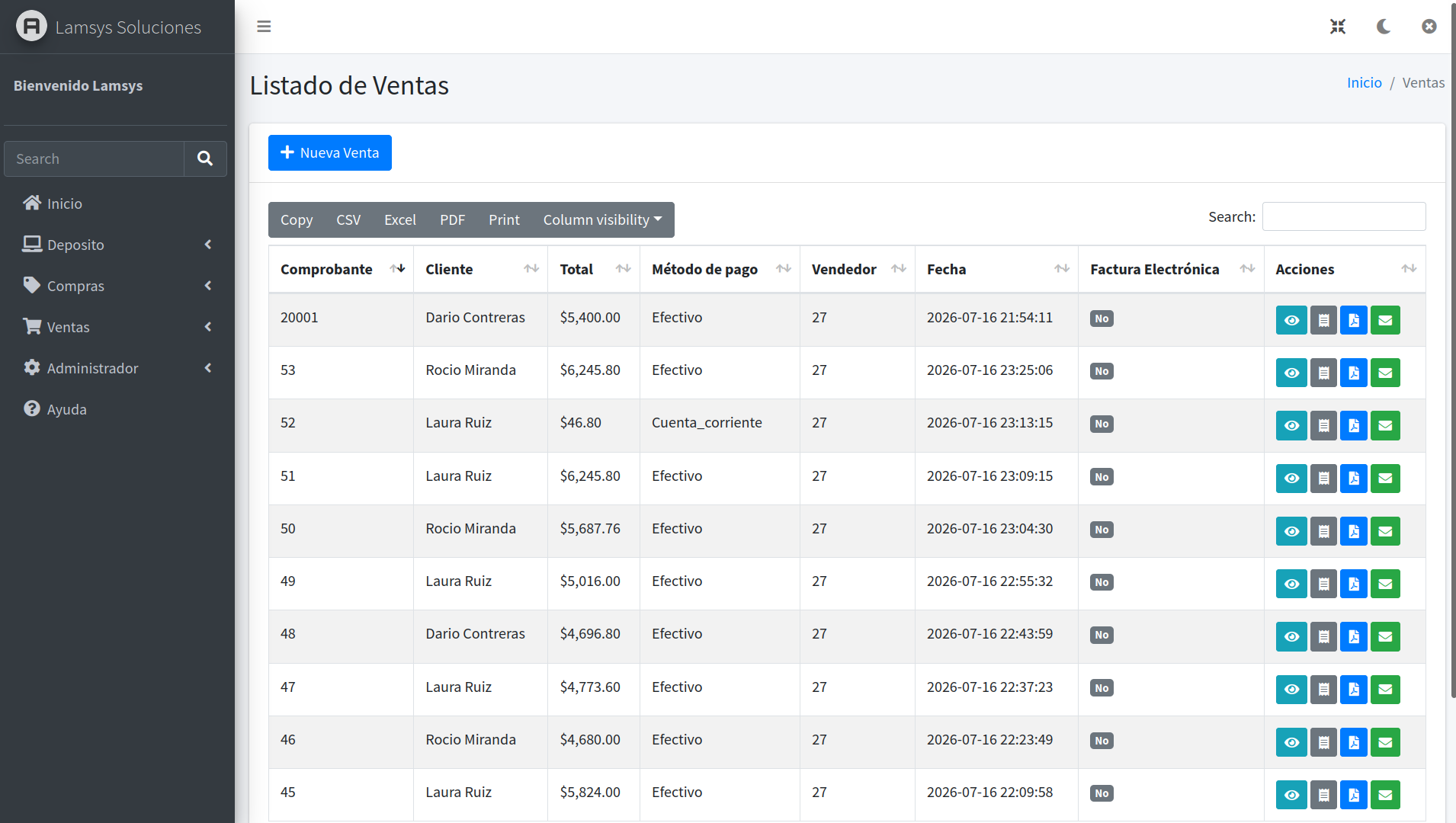
Task: View sale 20001 with eye icon
Action: click(1291, 320)
